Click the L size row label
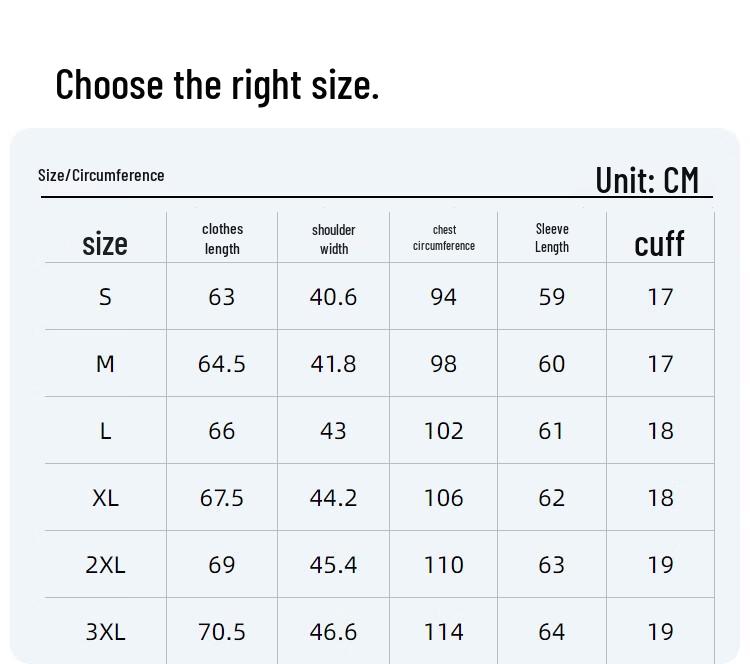 (x=105, y=431)
